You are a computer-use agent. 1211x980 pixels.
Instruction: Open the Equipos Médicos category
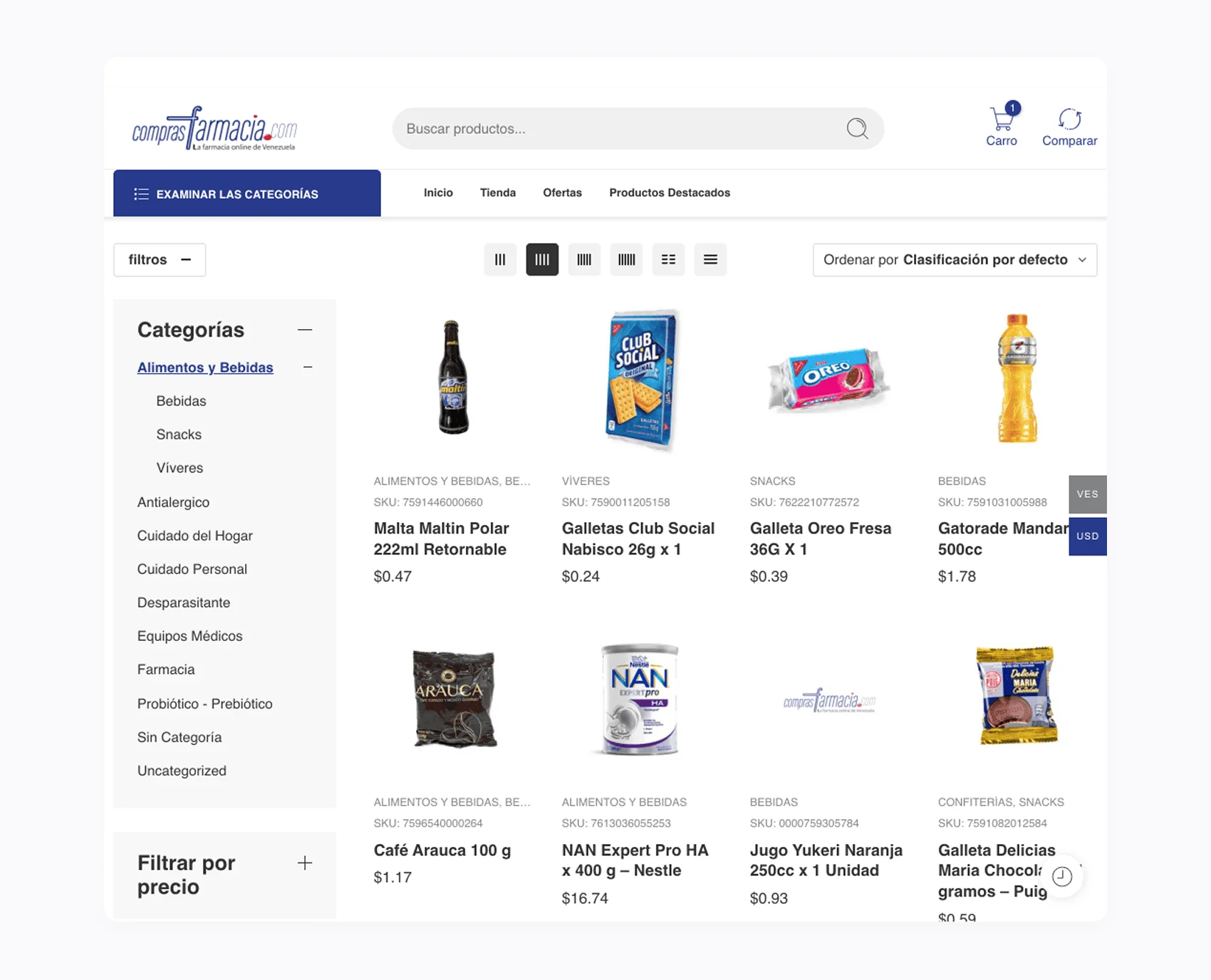coord(189,636)
